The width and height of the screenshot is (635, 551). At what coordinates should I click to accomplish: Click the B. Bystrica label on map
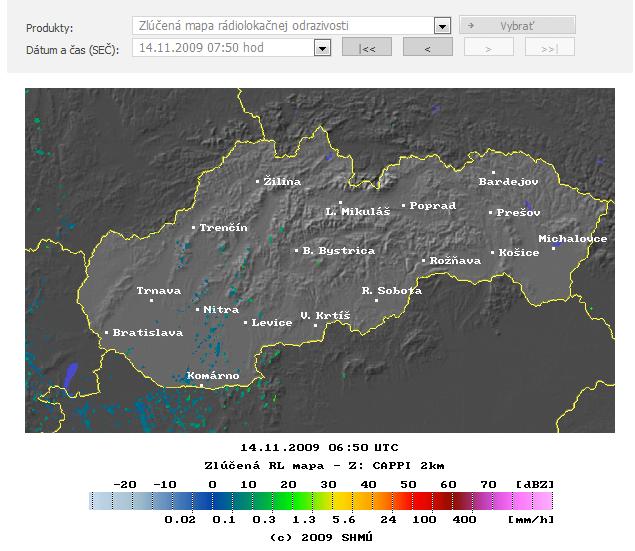click(x=339, y=251)
